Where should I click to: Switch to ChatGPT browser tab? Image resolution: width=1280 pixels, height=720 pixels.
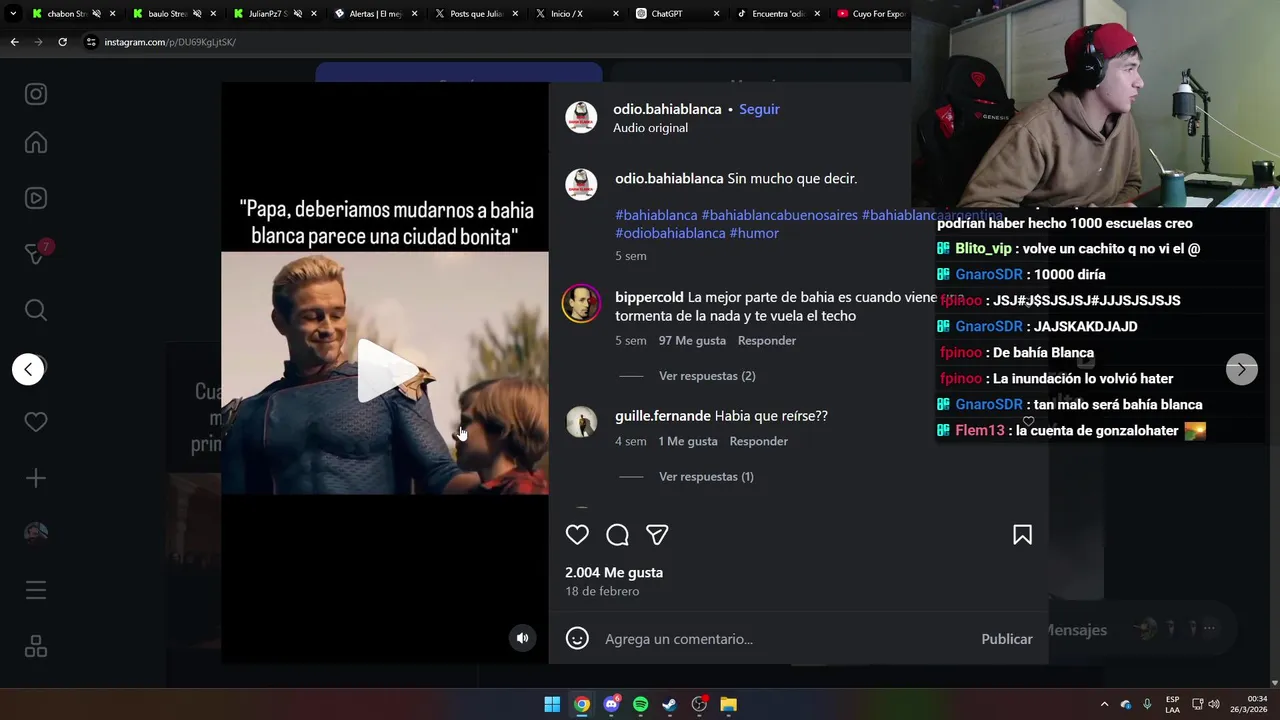pos(677,14)
